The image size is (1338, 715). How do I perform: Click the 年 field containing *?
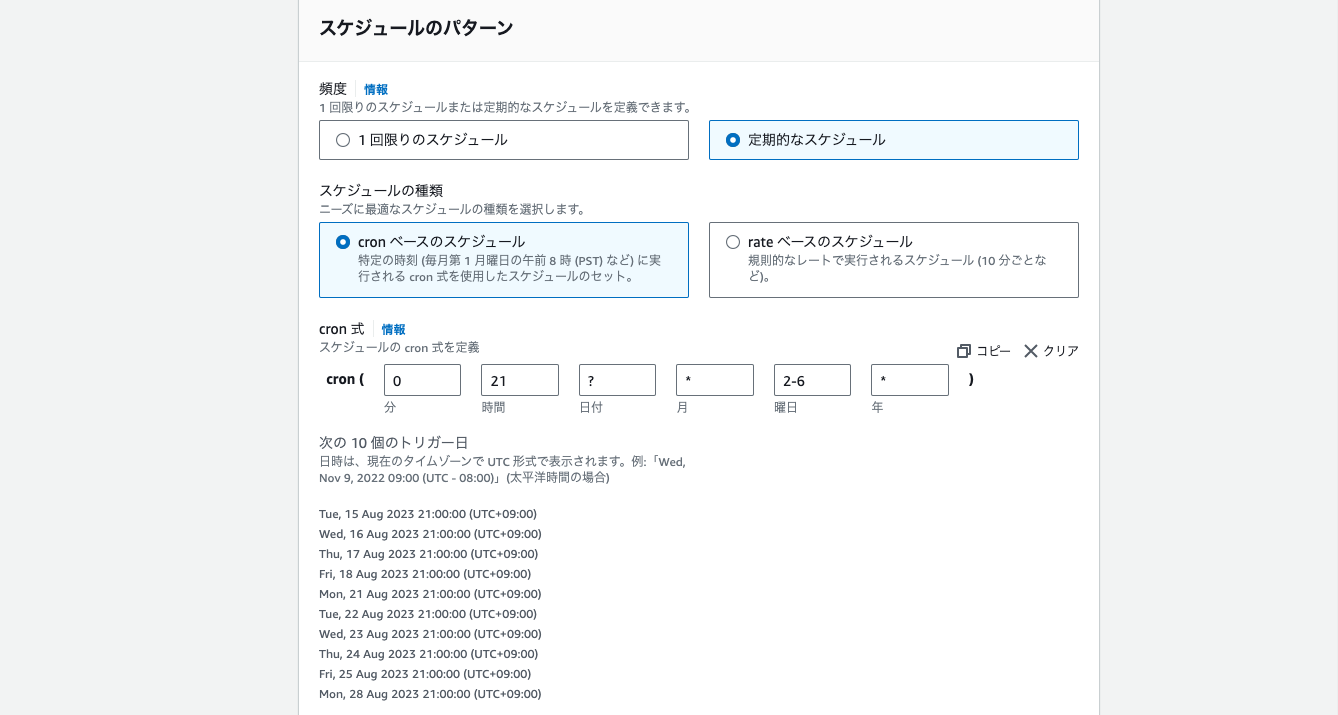908,379
